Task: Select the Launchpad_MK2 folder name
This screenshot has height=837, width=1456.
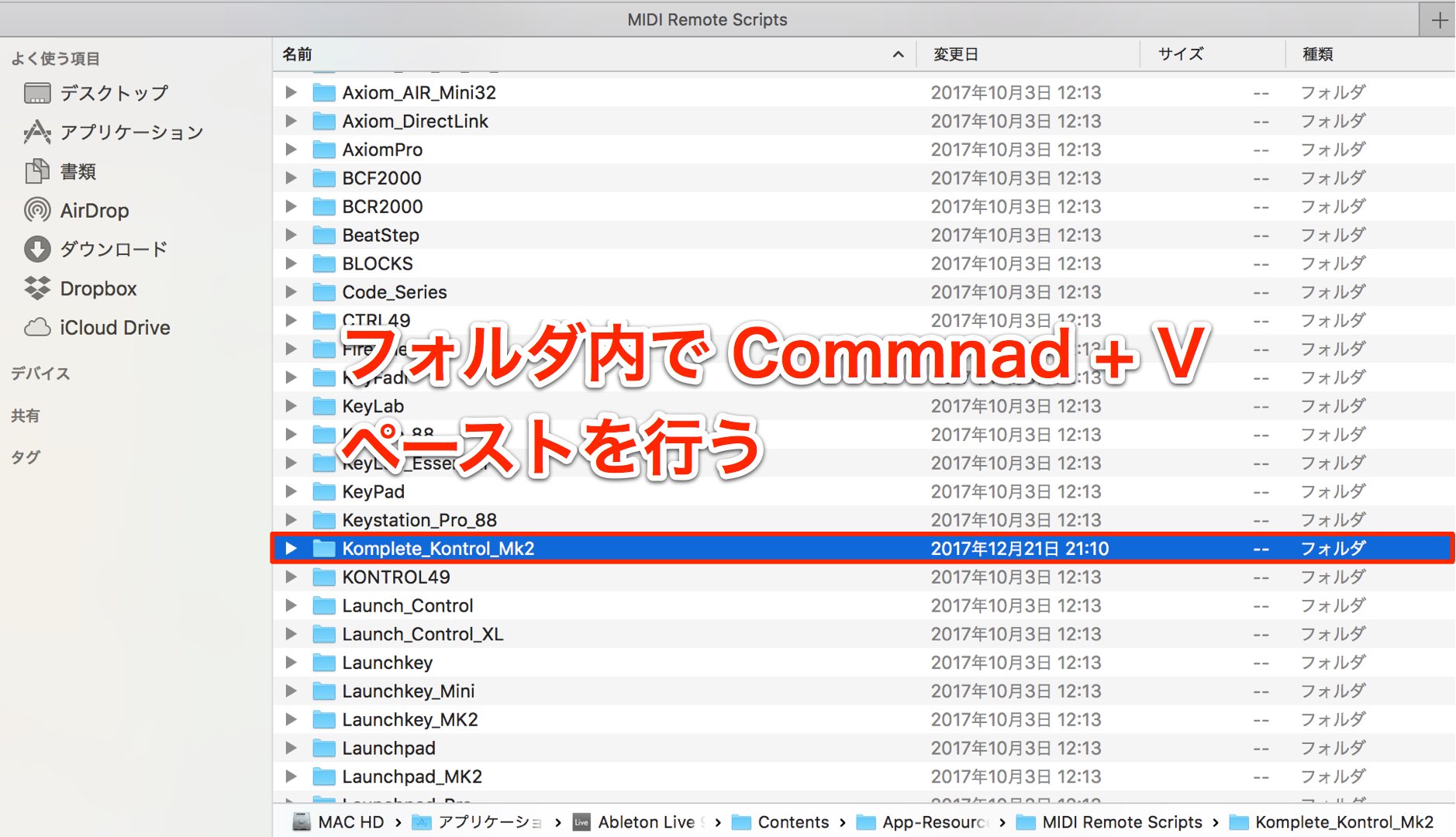Action: tap(412, 777)
